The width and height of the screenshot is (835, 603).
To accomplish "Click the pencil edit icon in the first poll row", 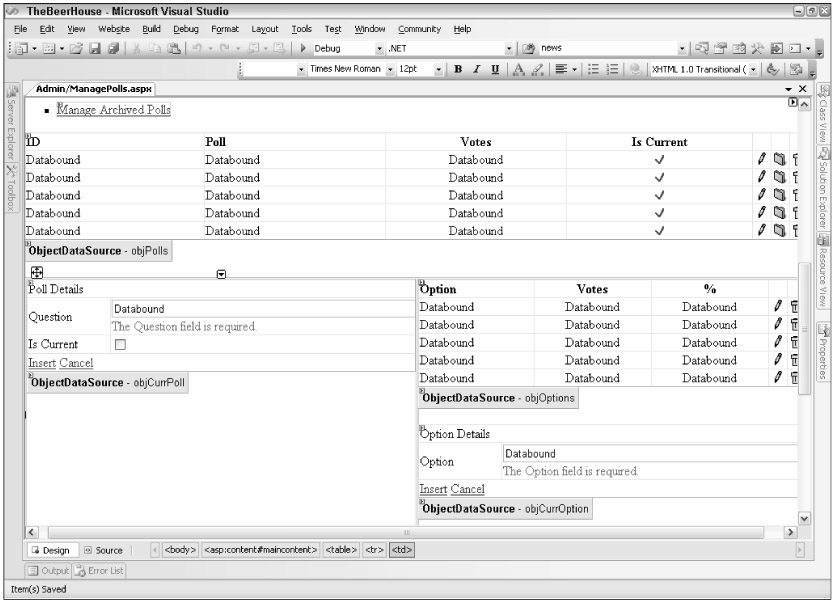I will (761, 159).
